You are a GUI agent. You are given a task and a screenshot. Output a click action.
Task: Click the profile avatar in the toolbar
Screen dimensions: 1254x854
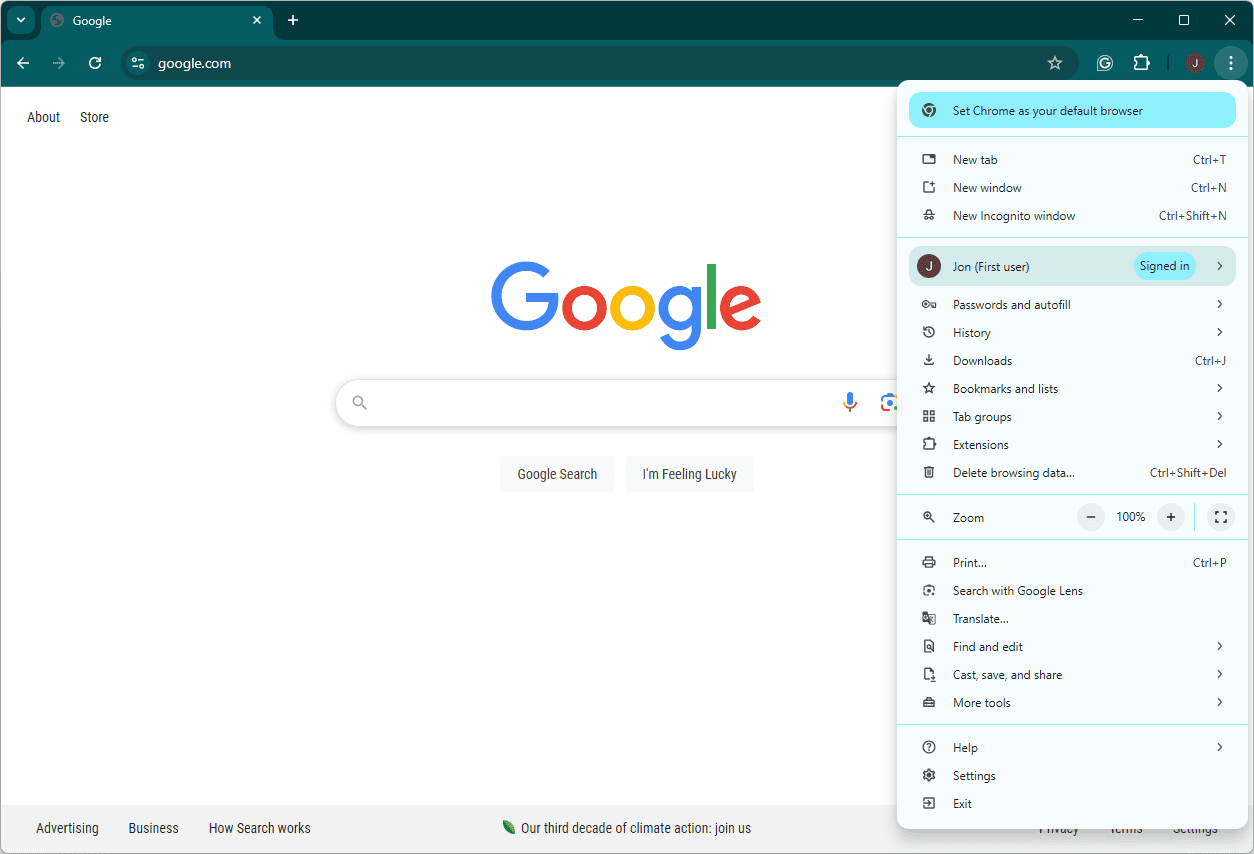1194,63
